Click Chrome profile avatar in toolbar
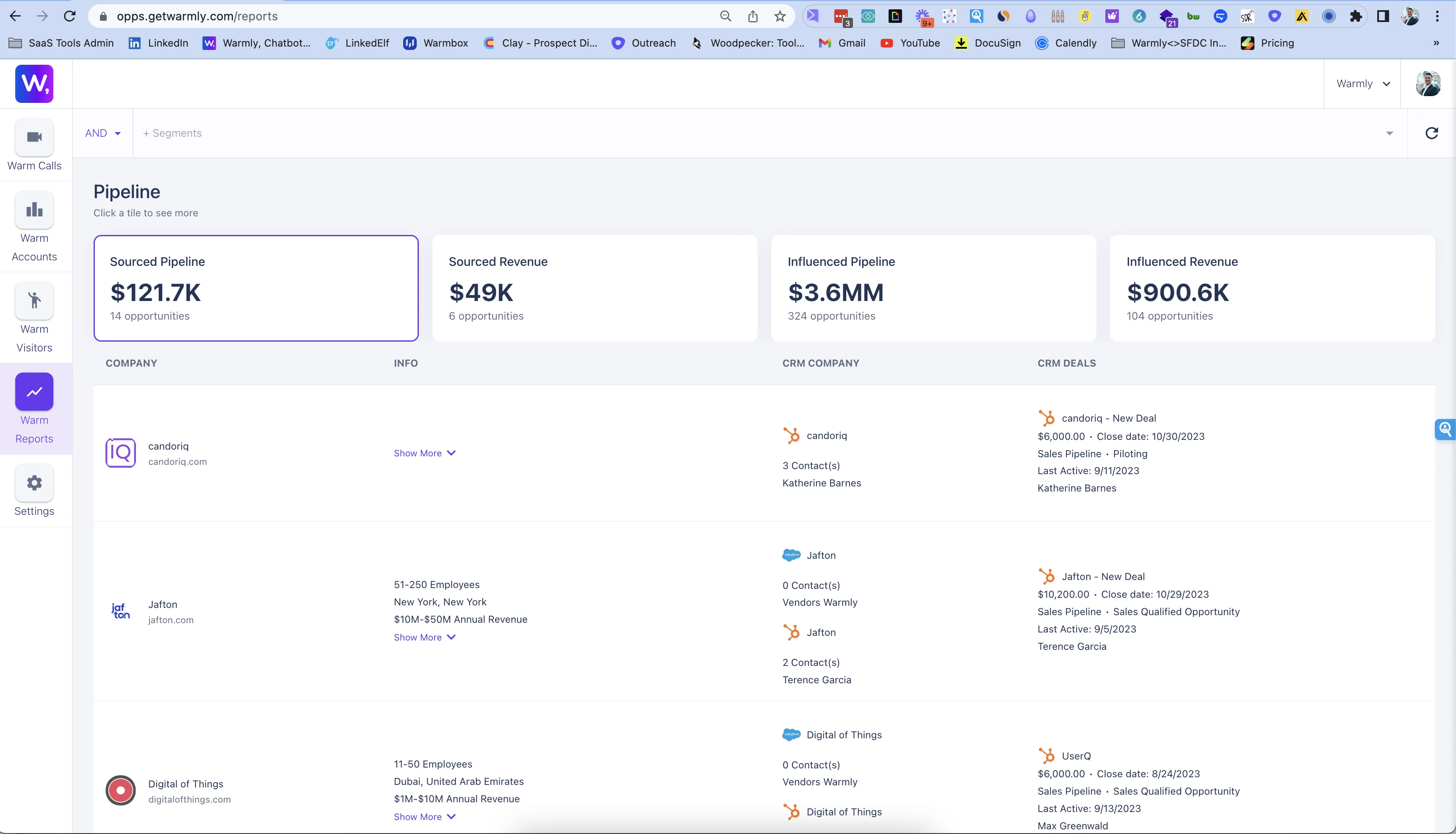 point(1410,16)
